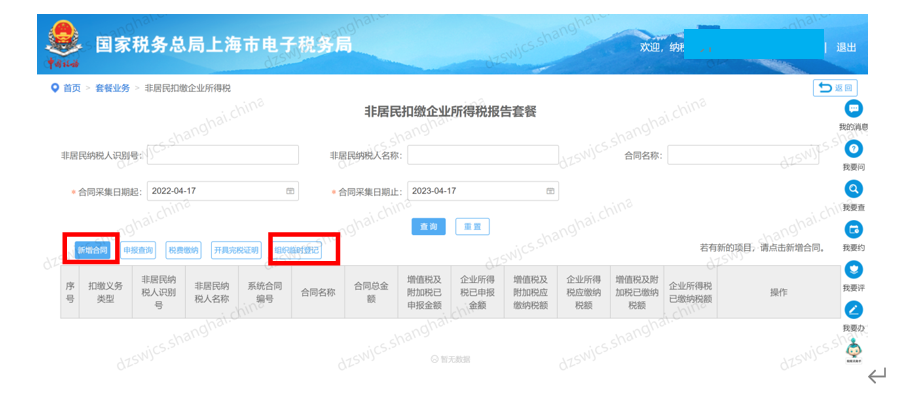Click location pin icon before 首页
Viewport: 902px width, 395px height.
point(55,89)
